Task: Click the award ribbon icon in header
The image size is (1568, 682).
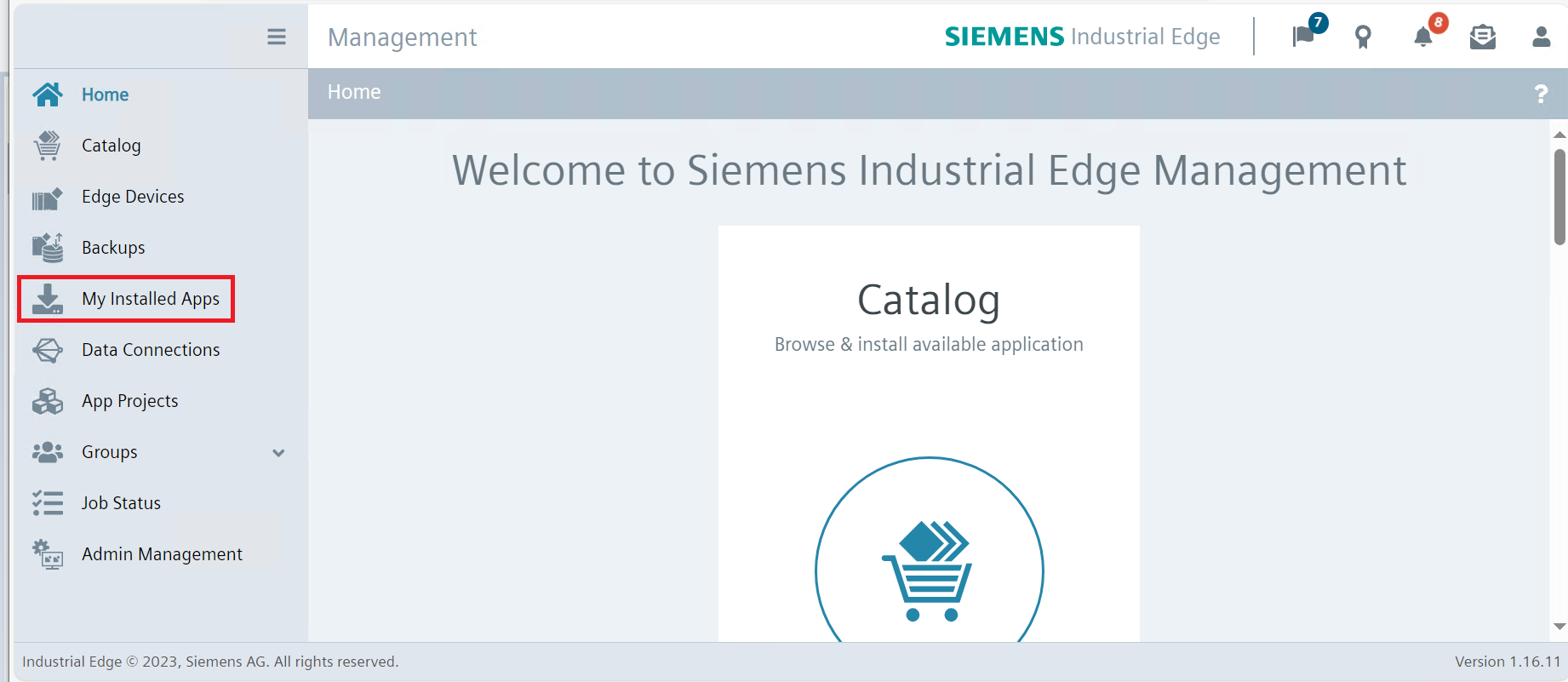Action: click(x=1363, y=37)
